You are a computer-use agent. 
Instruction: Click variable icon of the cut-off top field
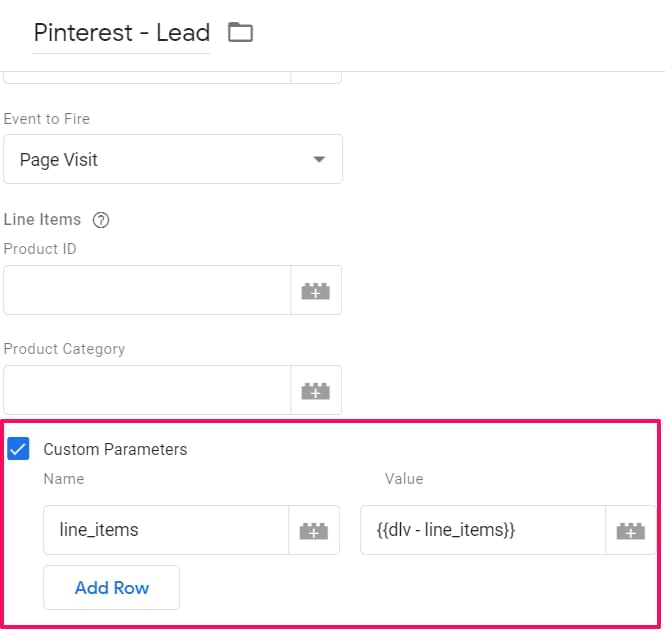316,77
